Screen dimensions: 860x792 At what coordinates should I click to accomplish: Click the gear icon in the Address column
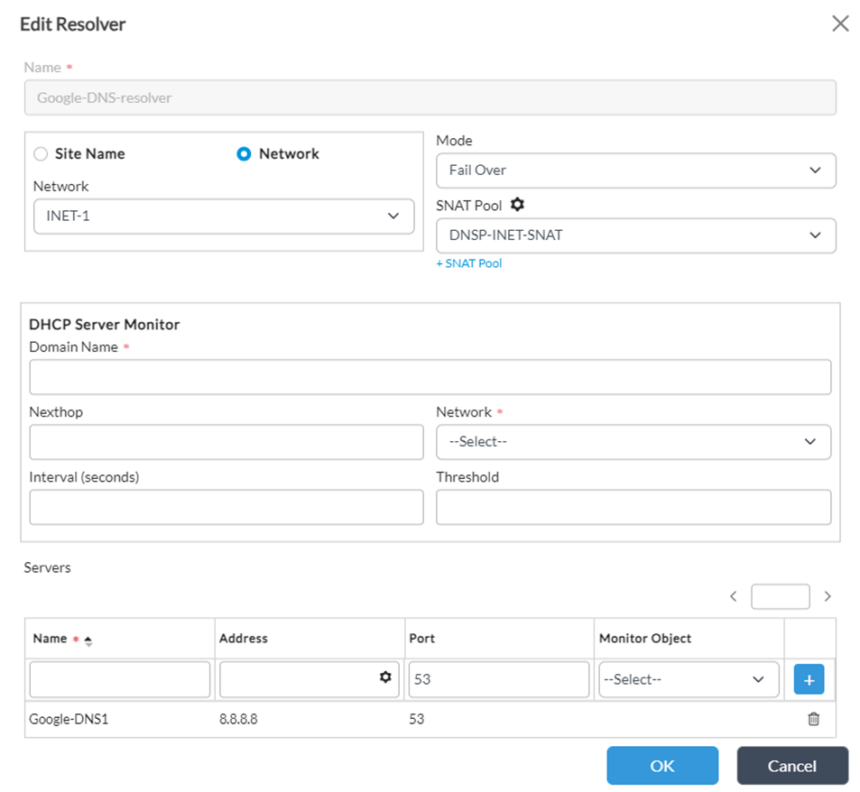383,678
